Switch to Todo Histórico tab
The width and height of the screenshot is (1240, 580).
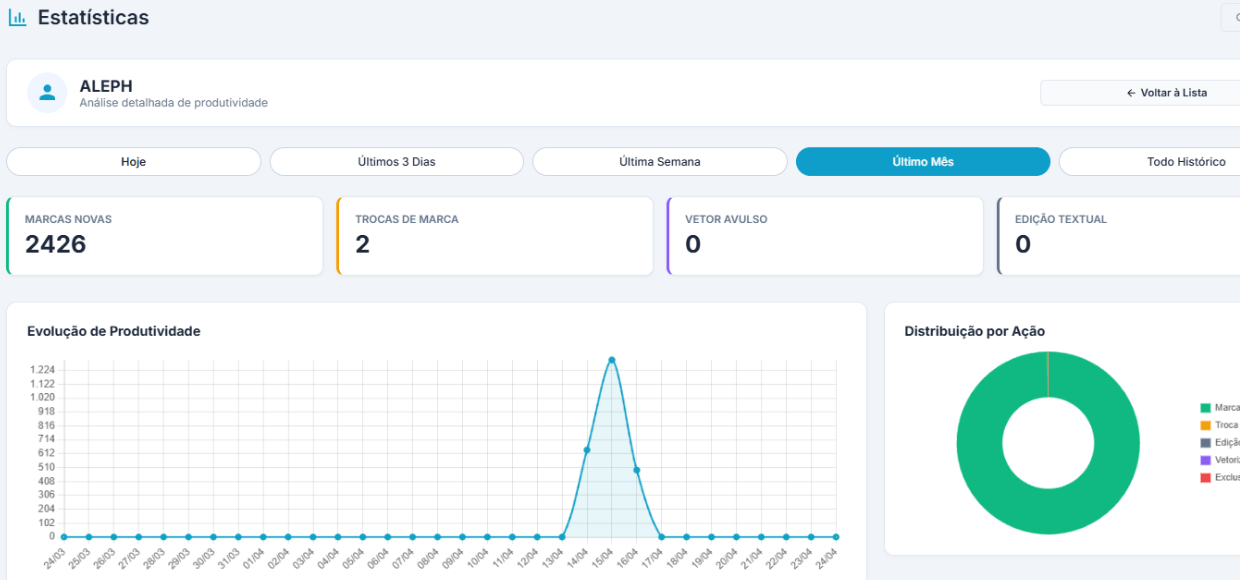click(1150, 162)
